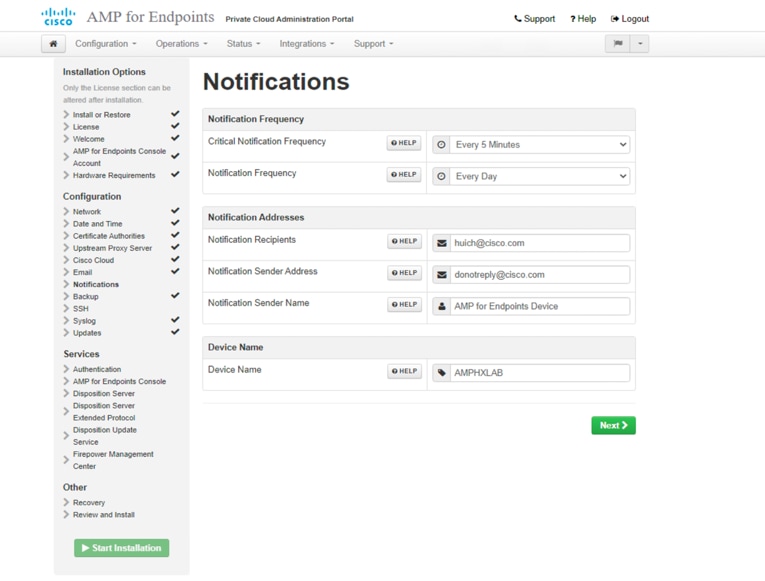The width and height of the screenshot is (765, 581).
Task: Go to Email configuration
Action: 82,273
